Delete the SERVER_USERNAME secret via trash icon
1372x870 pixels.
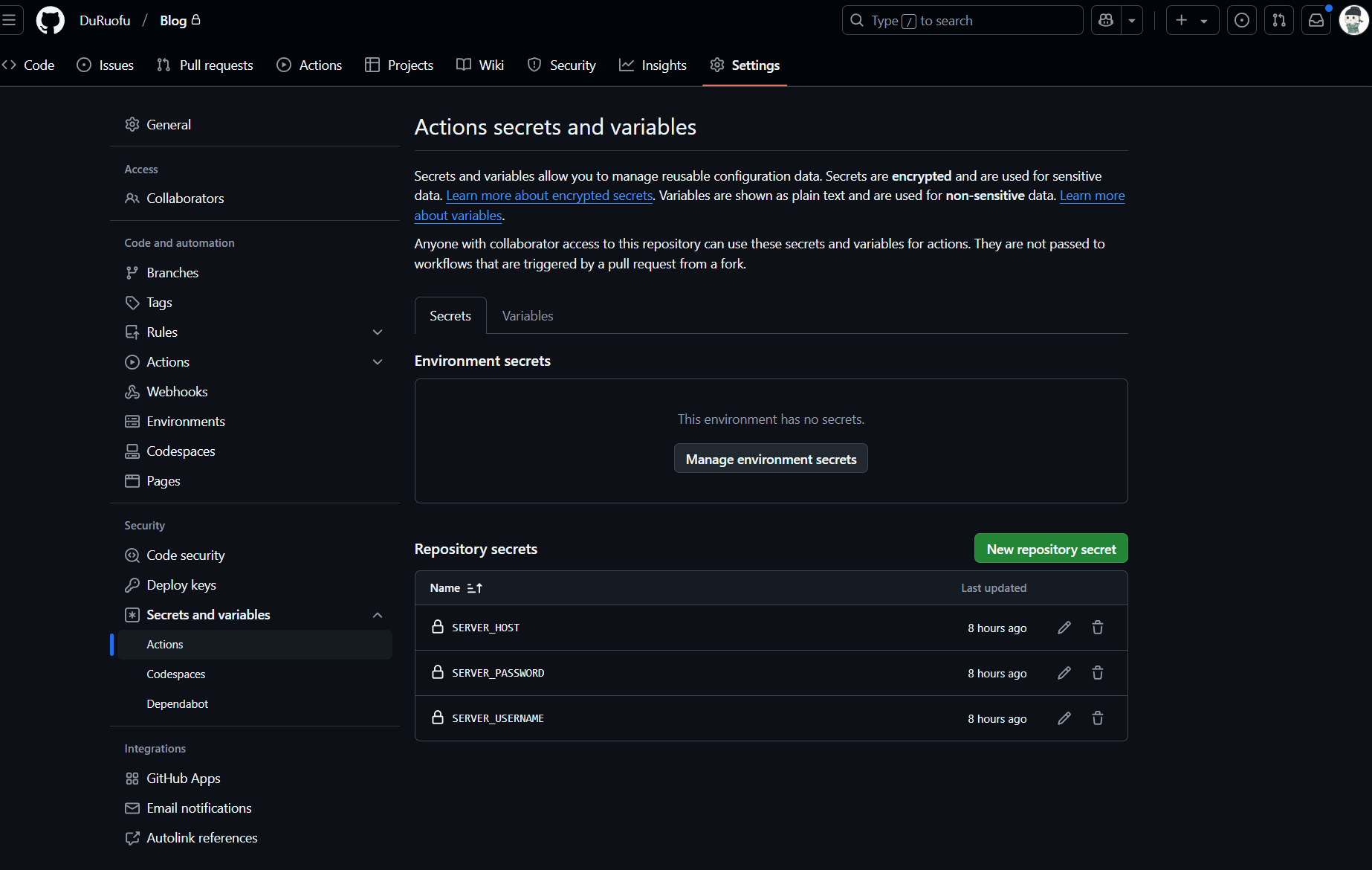coord(1097,718)
